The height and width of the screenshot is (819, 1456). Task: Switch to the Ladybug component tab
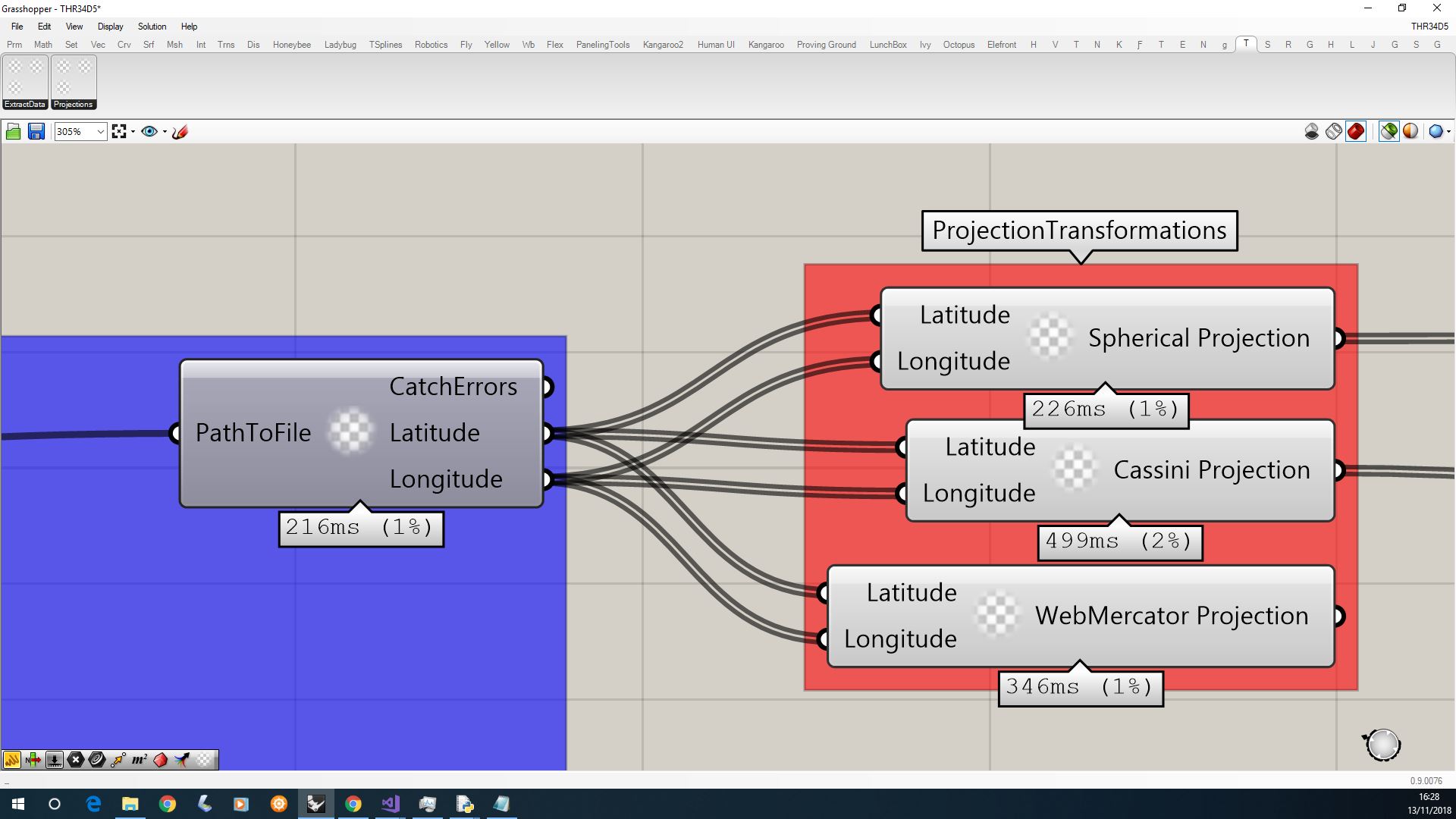tap(340, 44)
